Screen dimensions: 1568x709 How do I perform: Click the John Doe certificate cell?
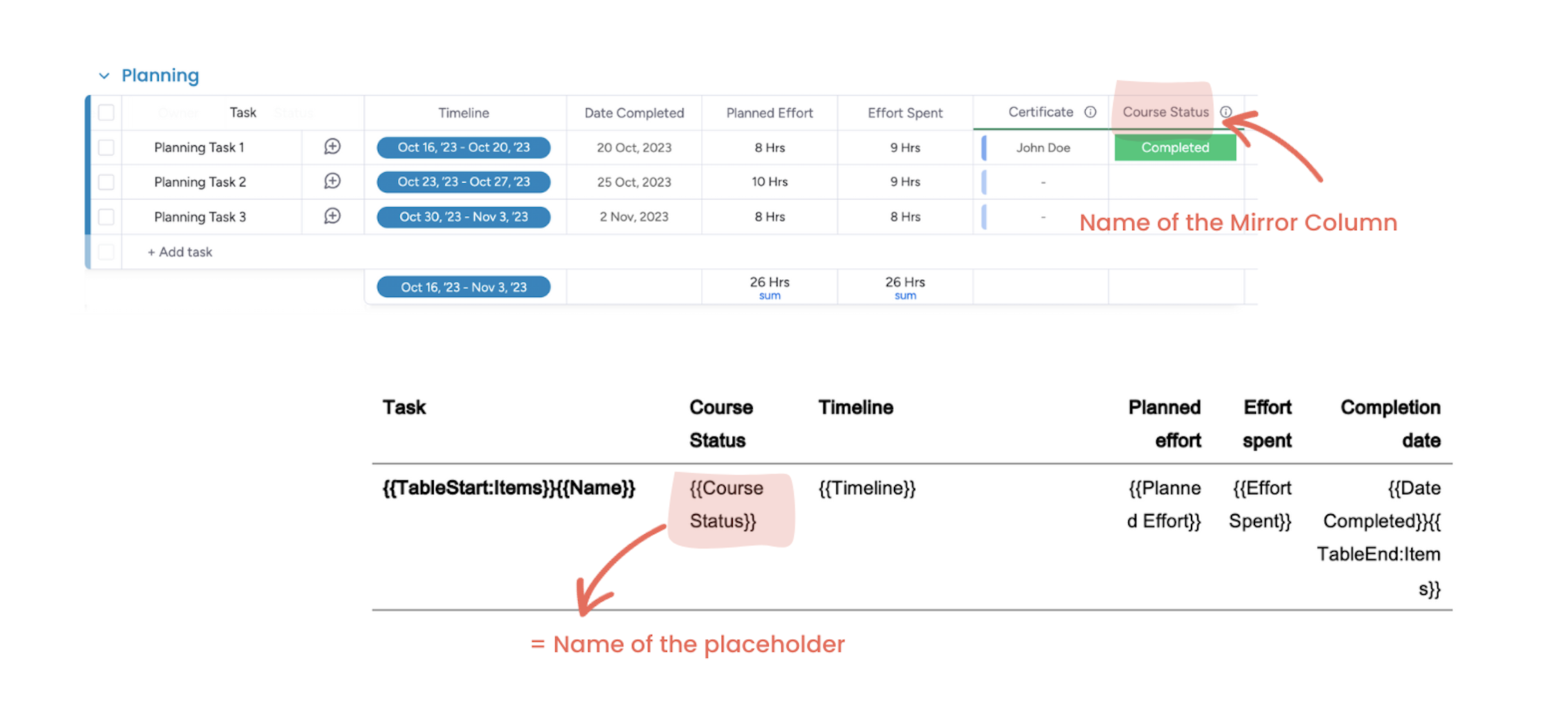(x=1043, y=147)
